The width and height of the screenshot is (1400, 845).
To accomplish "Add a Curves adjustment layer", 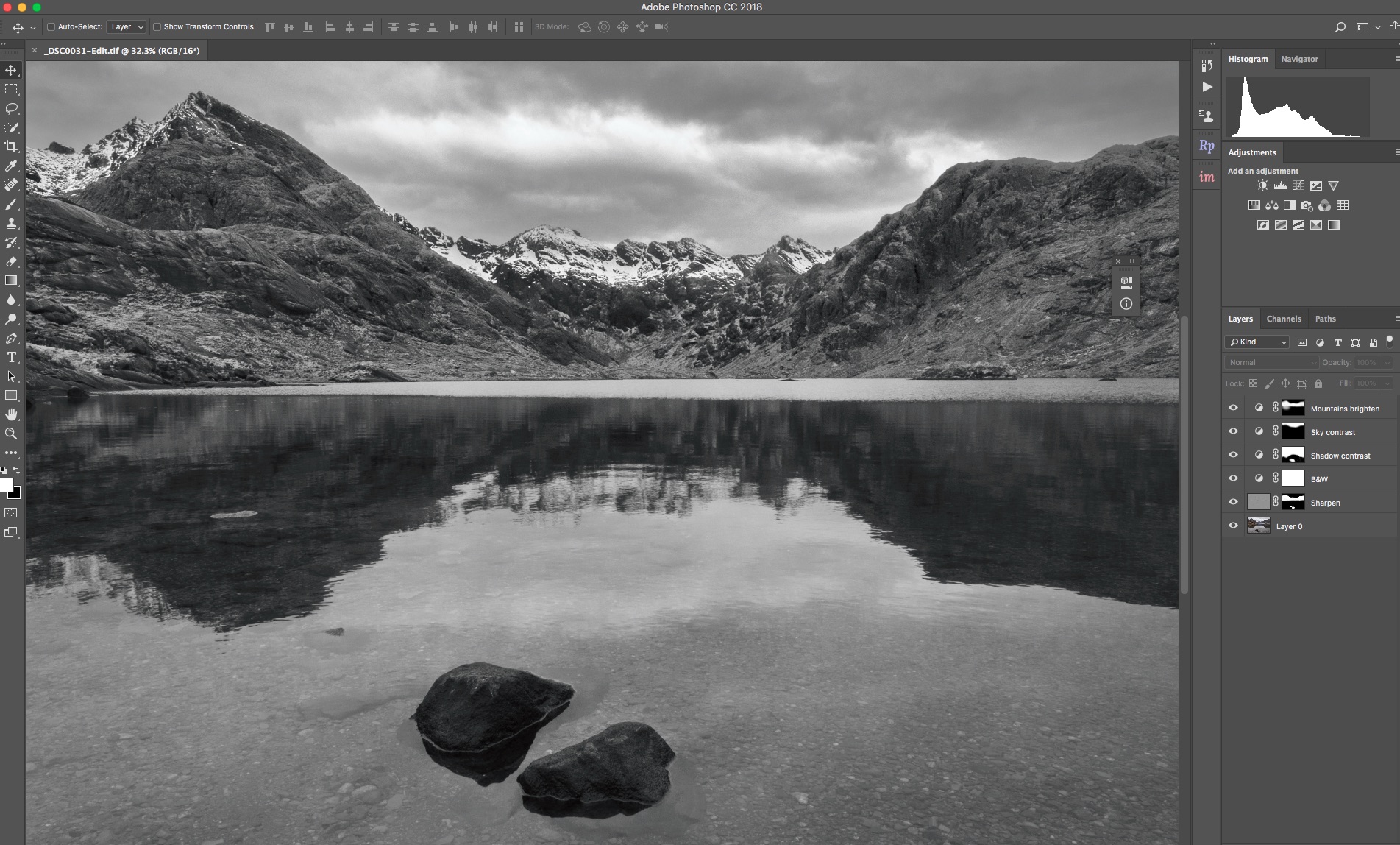I will pyautogui.click(x=1298, y=186).
